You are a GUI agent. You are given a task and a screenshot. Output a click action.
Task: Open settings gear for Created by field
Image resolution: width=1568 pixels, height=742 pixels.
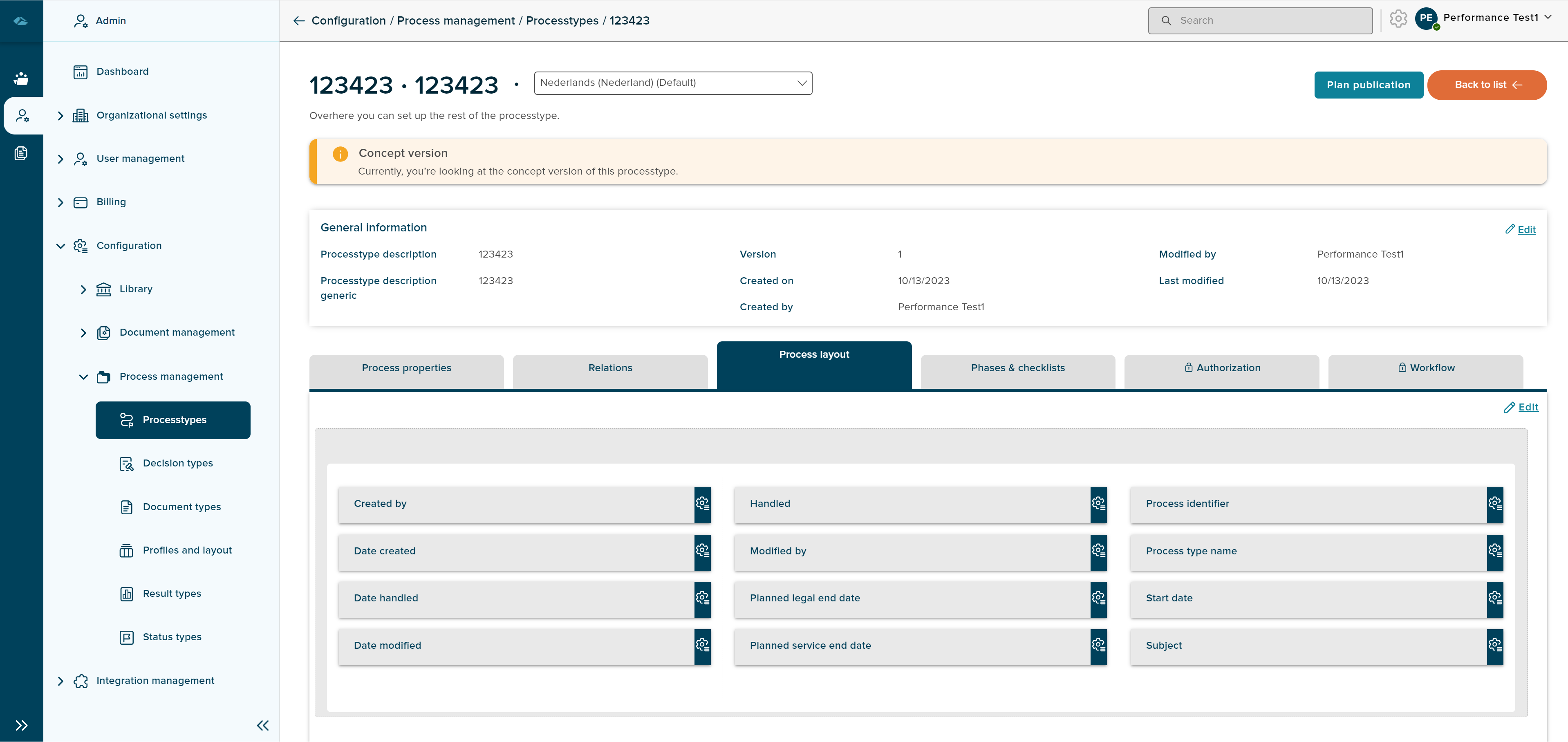[x=702, y=504]
